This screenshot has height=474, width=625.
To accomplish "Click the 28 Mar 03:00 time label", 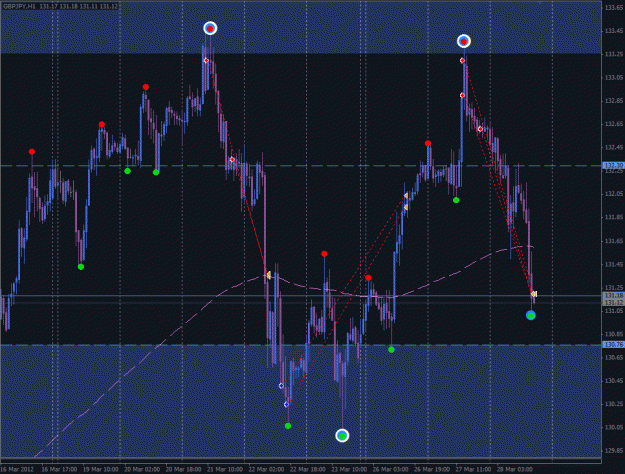I will (515, 469).
